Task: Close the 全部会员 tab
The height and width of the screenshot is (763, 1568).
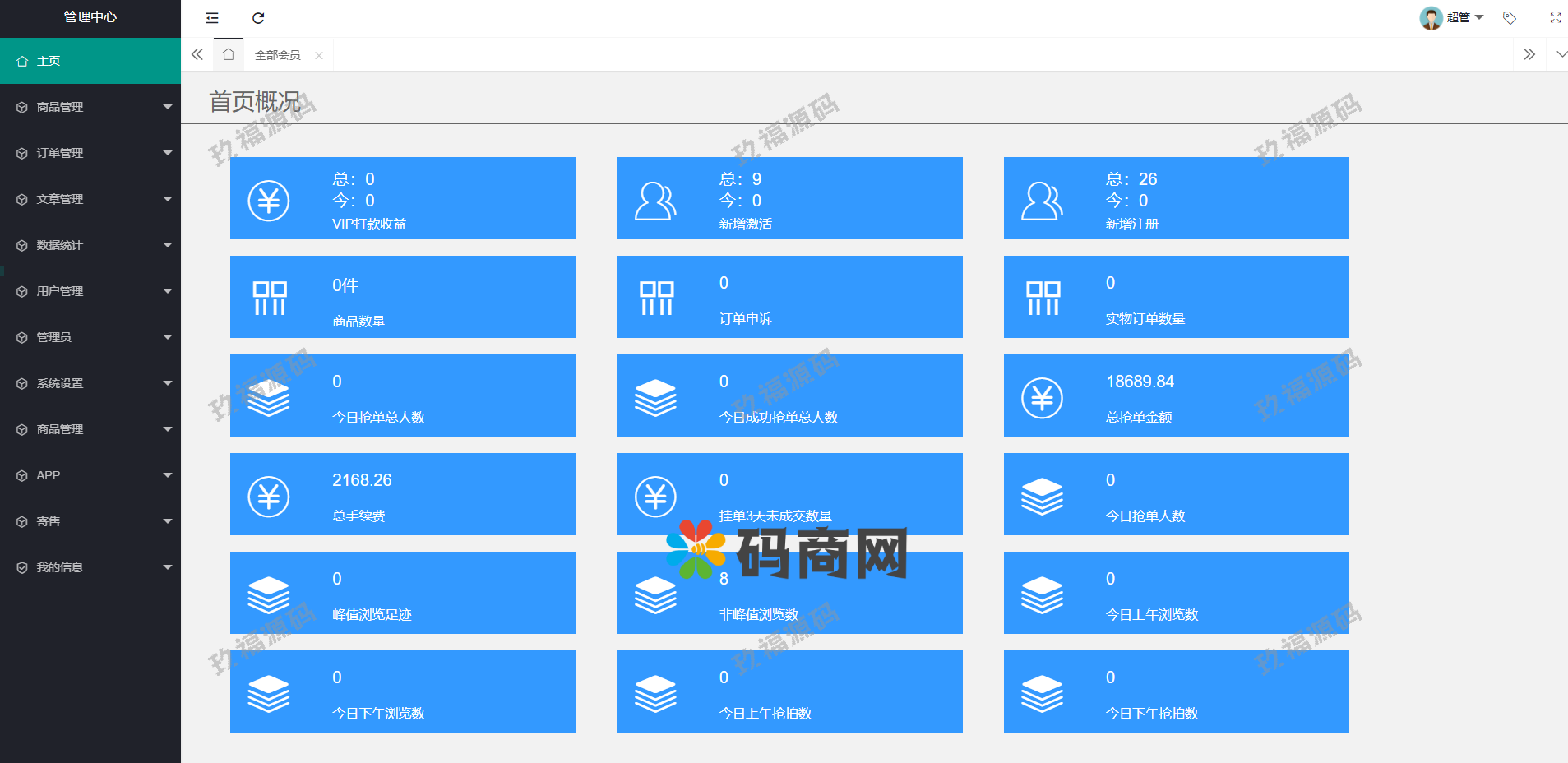Action: (x=319, y=56)
